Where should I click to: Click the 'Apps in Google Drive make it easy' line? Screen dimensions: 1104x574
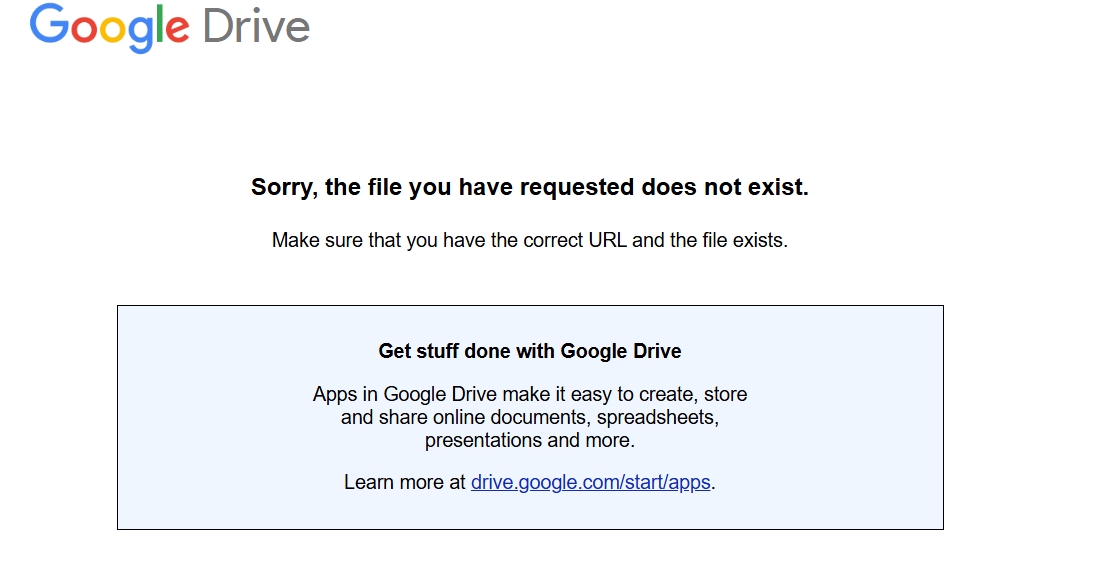(x=530, y=394)
